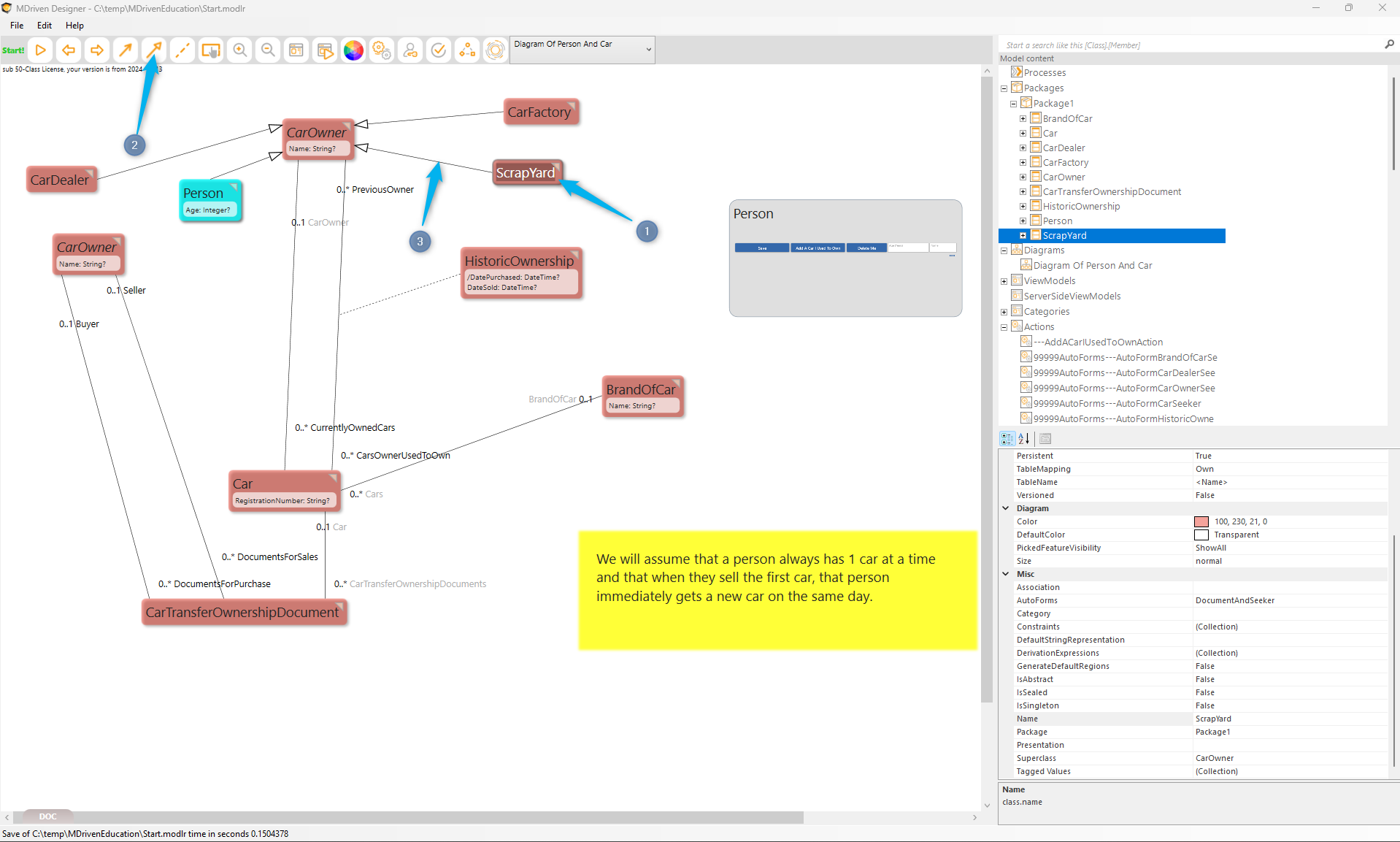Select CarTransferOwnershipDocument in model tree

click(x=1111, y=192)
